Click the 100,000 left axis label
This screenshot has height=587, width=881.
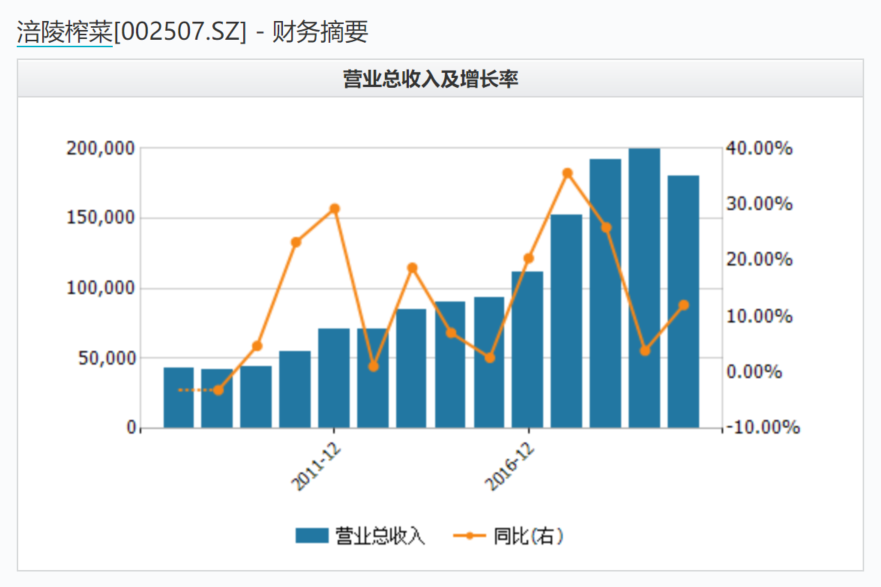point(101,288)
